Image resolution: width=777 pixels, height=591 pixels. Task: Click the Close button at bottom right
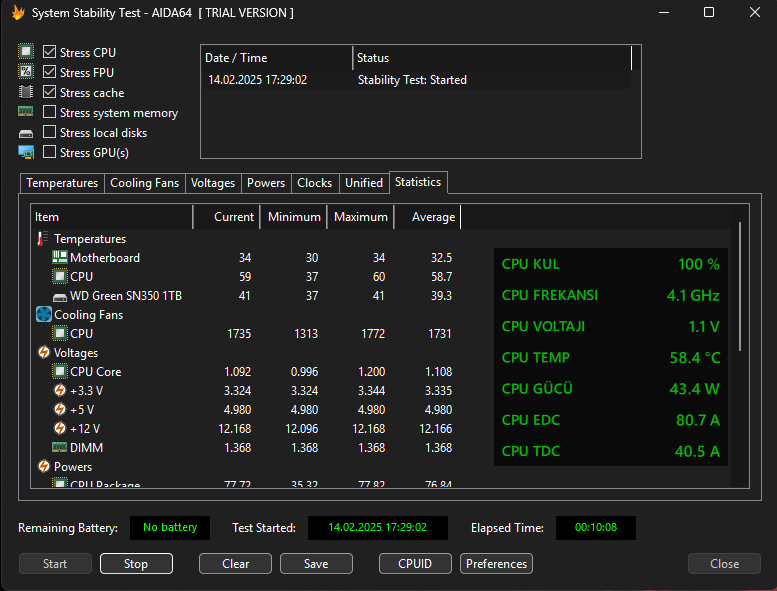click(x=724, y=564)
